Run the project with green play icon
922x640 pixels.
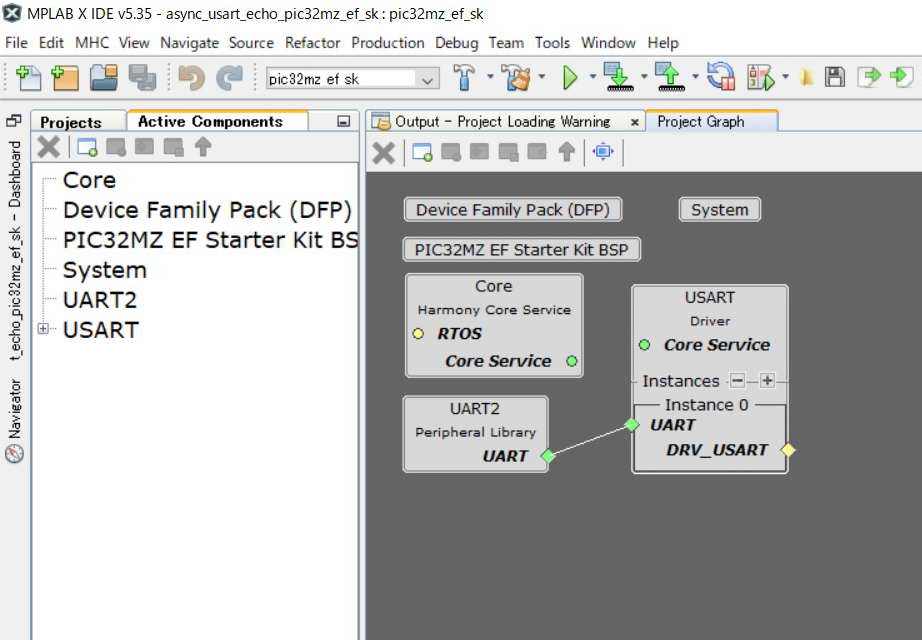pyautogui.click(x=570, y=77)
